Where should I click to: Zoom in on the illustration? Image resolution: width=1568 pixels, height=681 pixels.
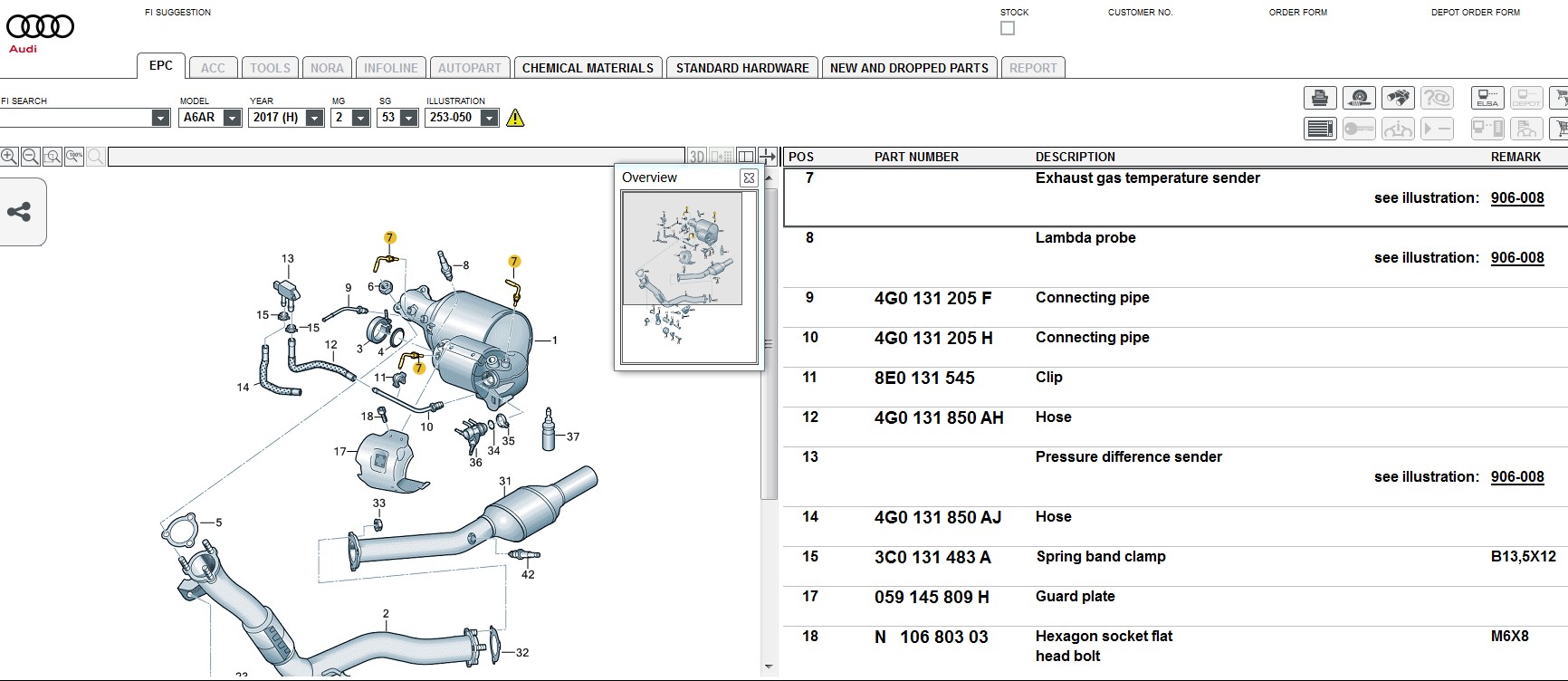pyautogui.click(x=9, y=157)
